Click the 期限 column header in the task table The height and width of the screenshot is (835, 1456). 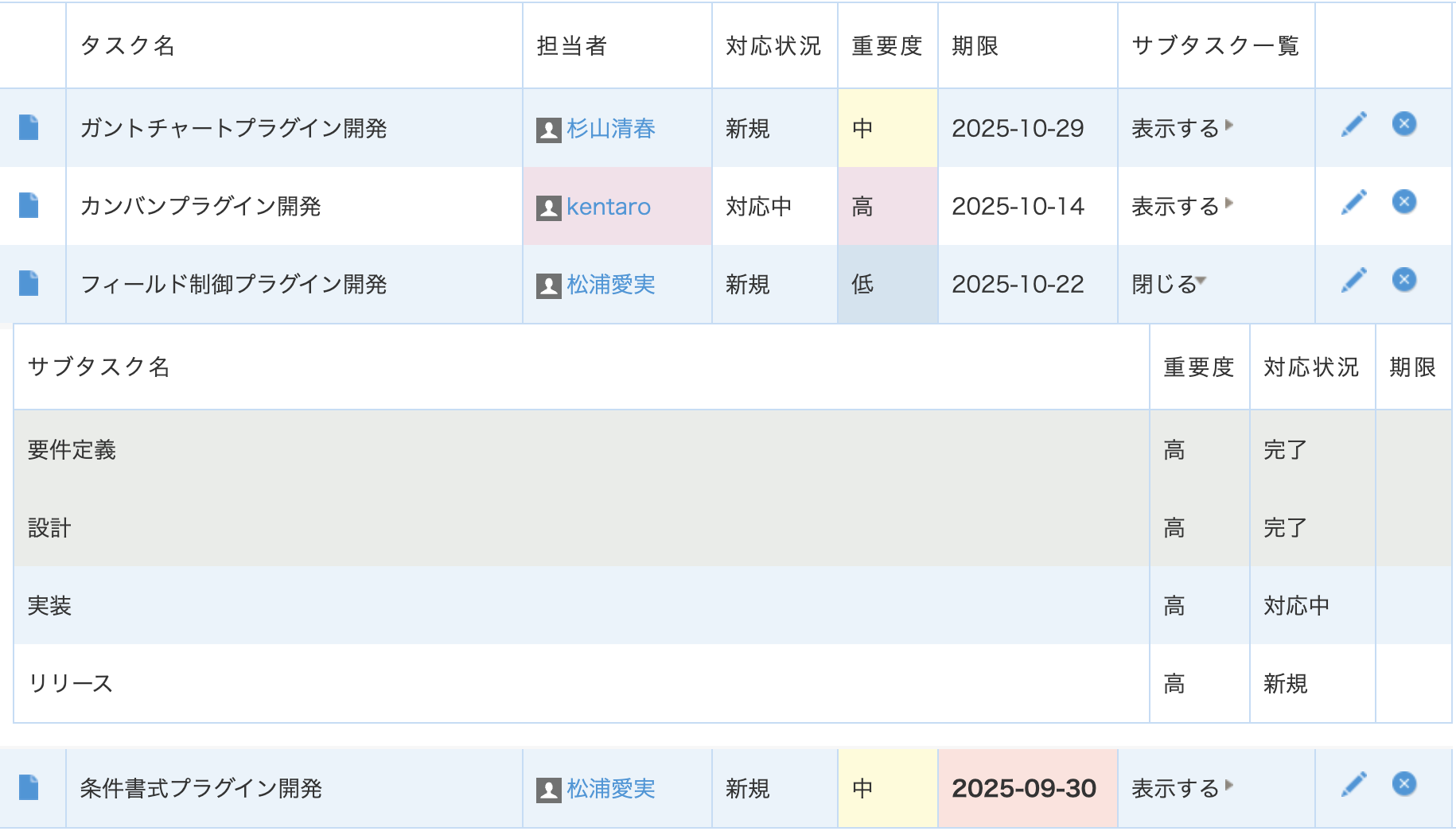(975, 46)
